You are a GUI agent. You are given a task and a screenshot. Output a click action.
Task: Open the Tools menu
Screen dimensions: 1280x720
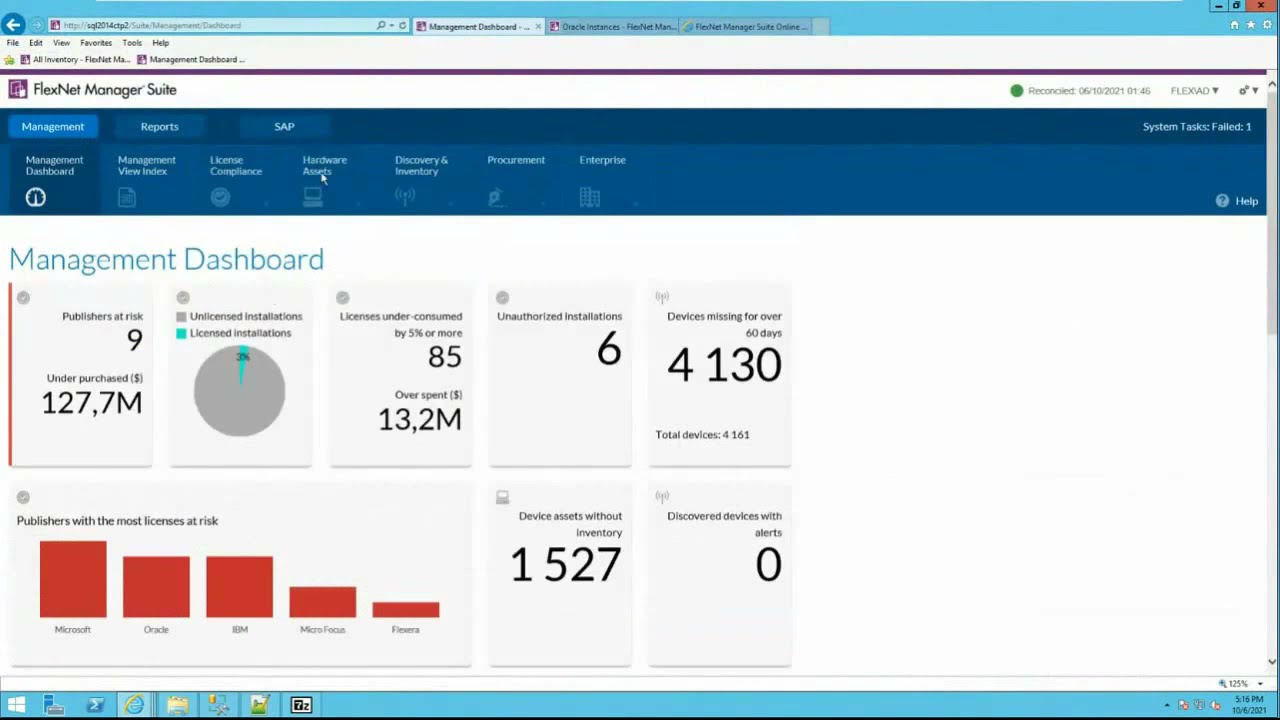click(132, 43)
